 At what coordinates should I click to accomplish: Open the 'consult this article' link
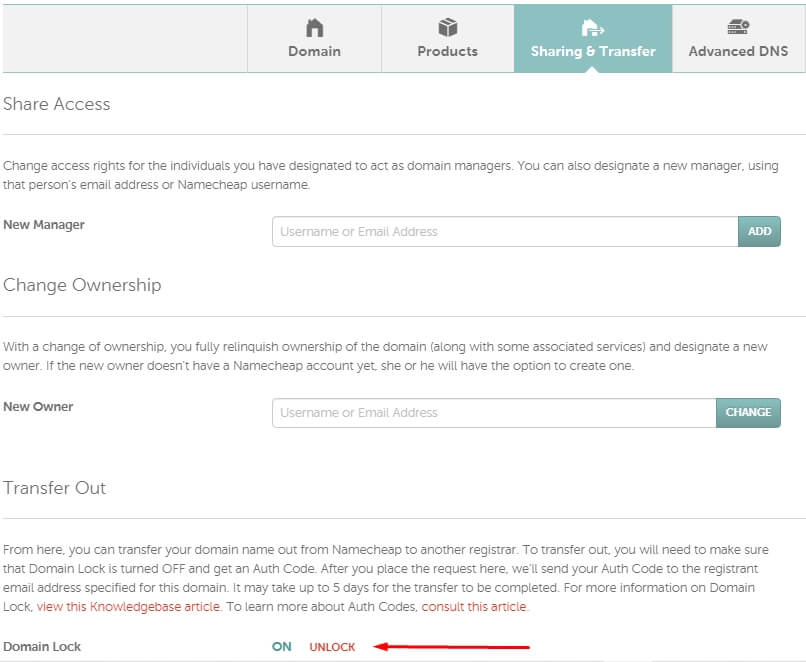pos(474,607)
